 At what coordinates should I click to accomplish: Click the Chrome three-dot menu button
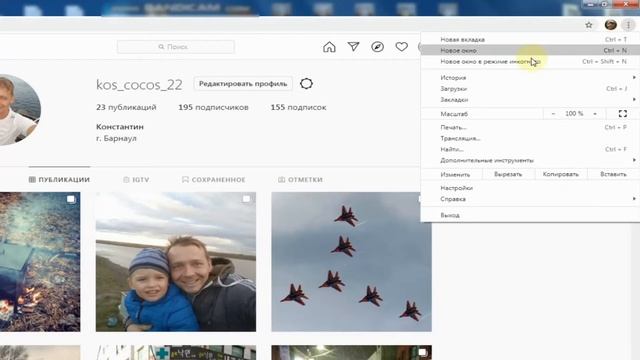629,25
